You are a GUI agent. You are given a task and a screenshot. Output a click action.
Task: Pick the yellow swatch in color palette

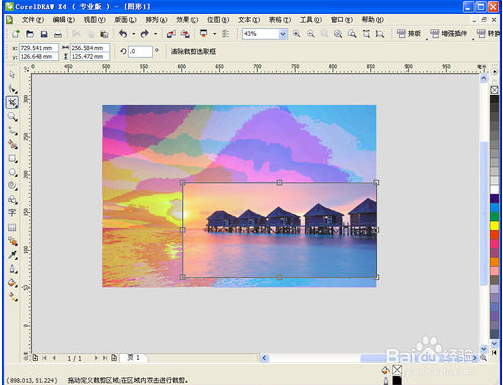coord(494,226)
